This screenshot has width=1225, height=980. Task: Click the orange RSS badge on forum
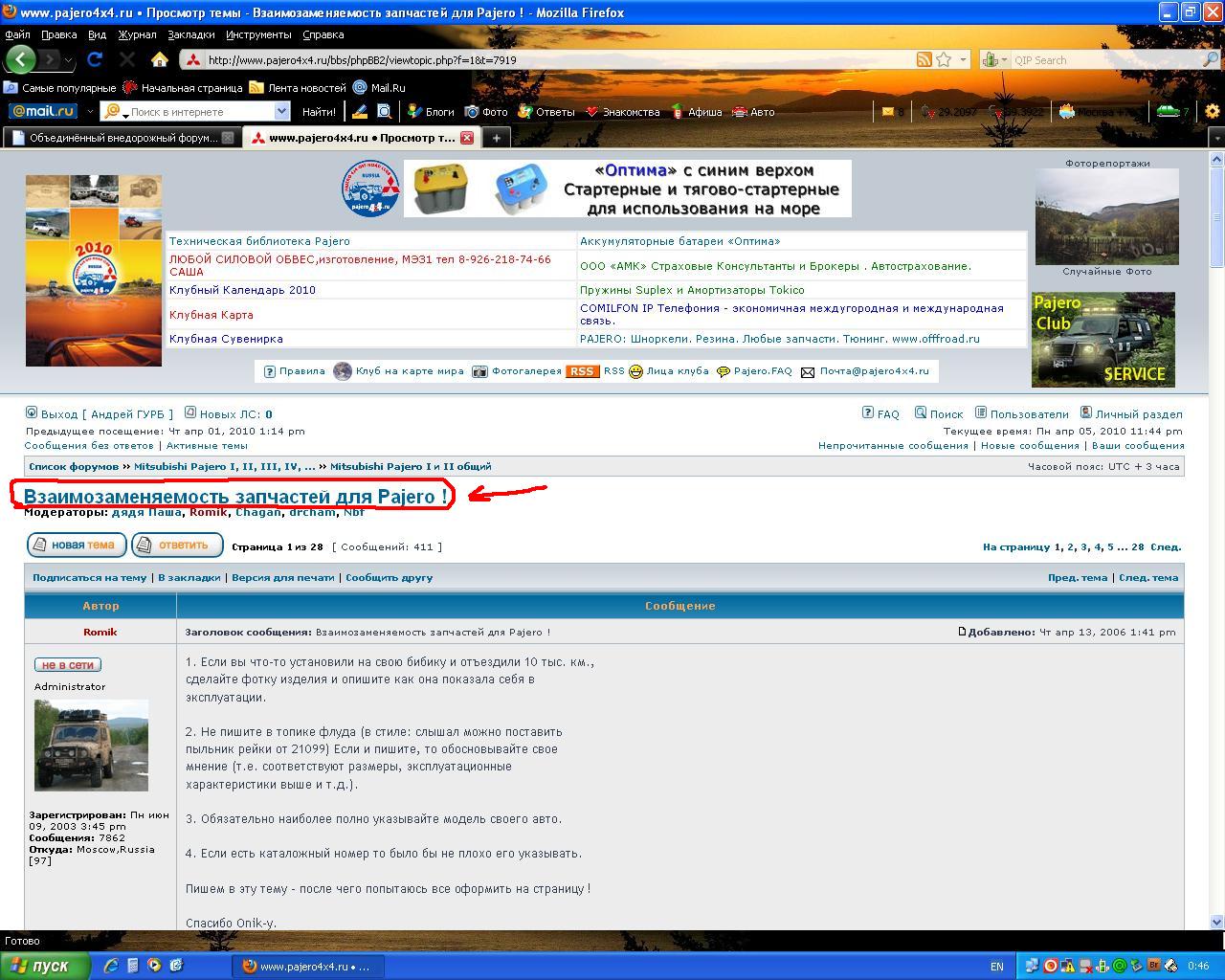coord(582,371)
